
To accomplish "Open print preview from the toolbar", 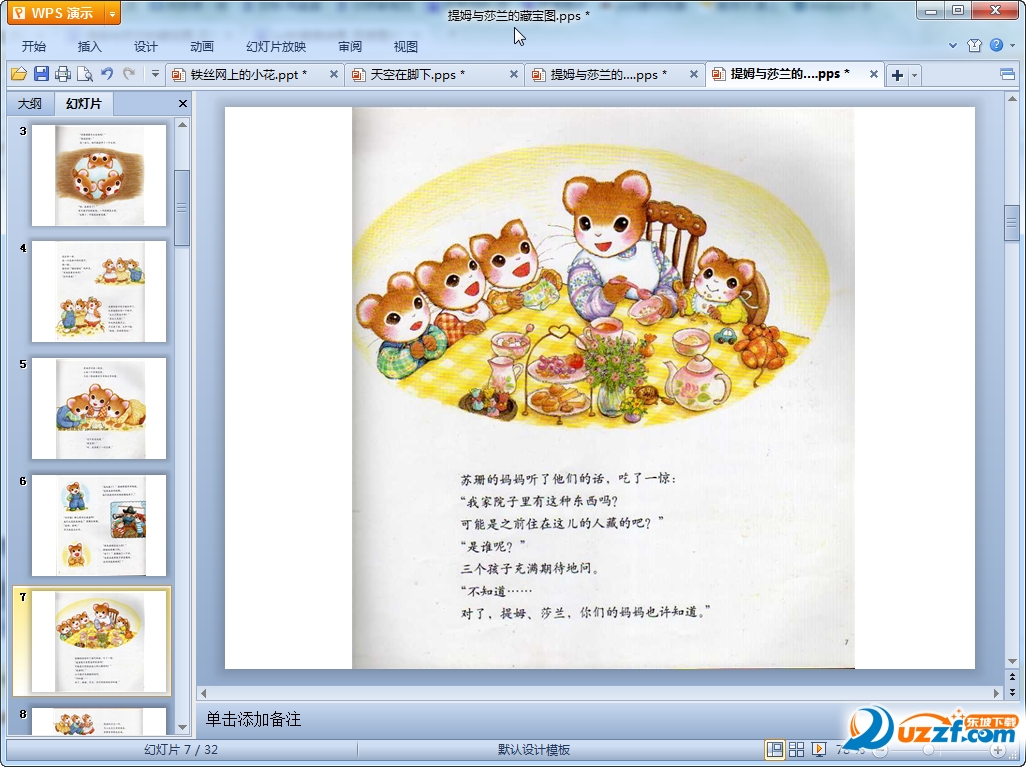I will (84, 74).
